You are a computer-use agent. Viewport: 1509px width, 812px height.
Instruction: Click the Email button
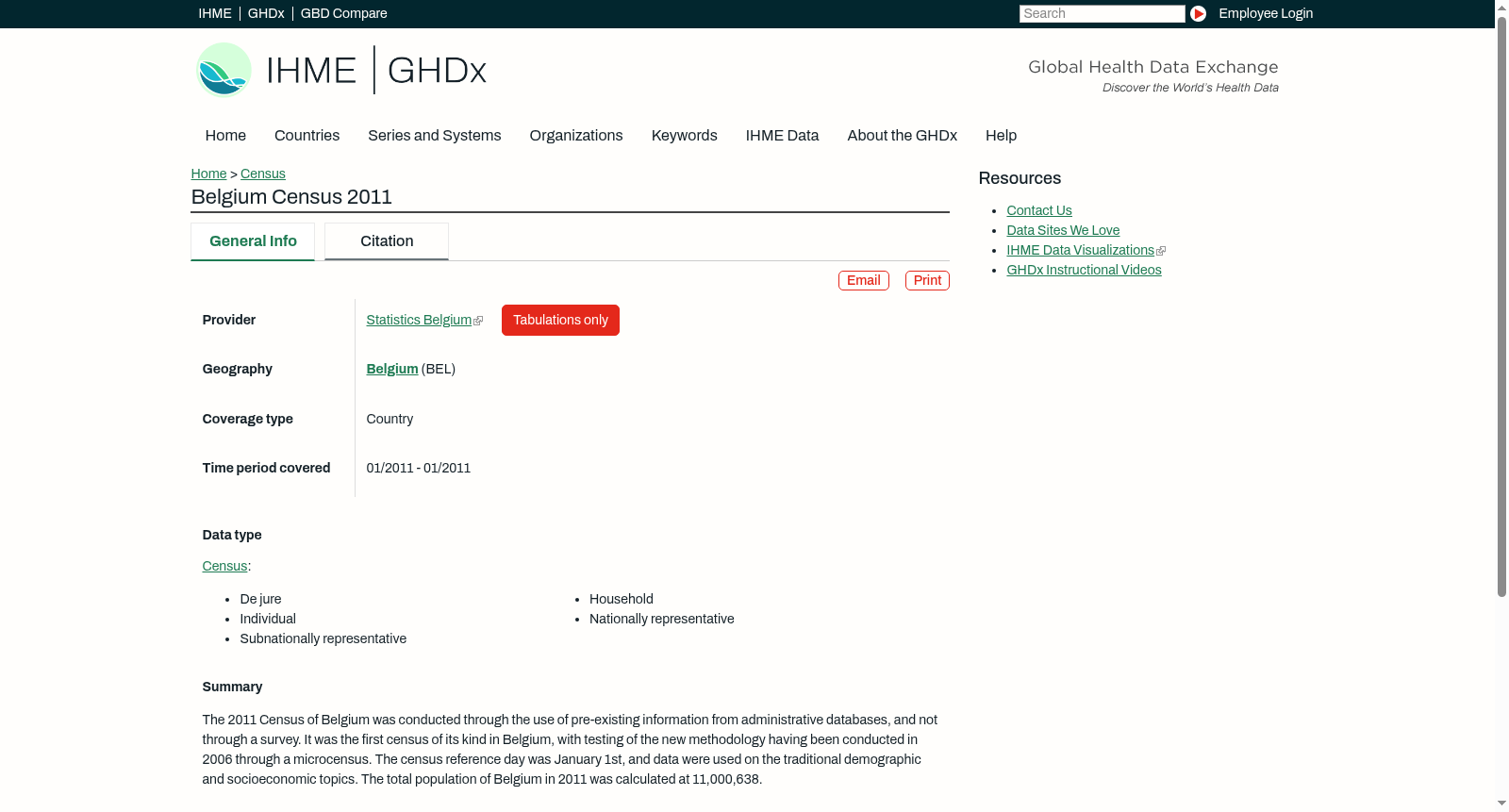[x=864, y=280]
